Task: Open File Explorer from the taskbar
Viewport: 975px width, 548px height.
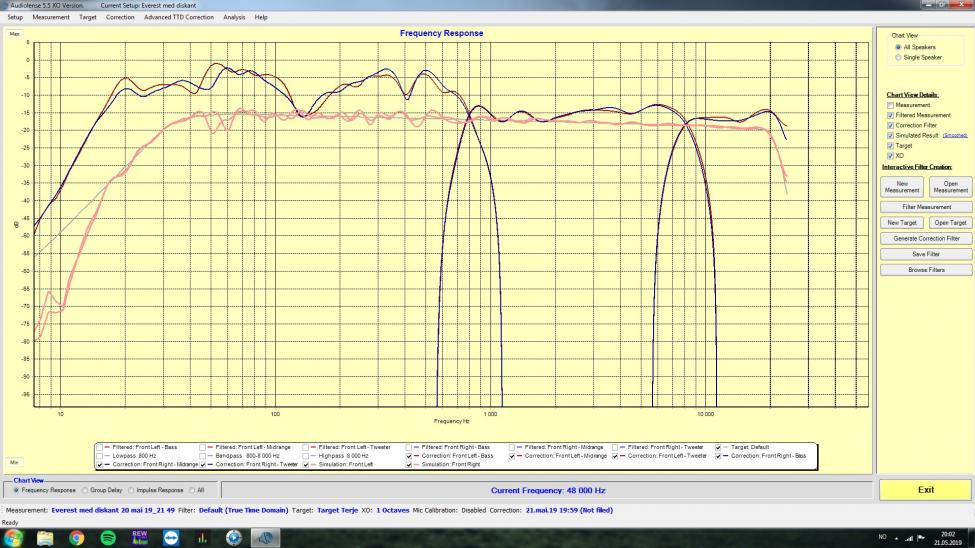Action: click(x=46, y=538)
